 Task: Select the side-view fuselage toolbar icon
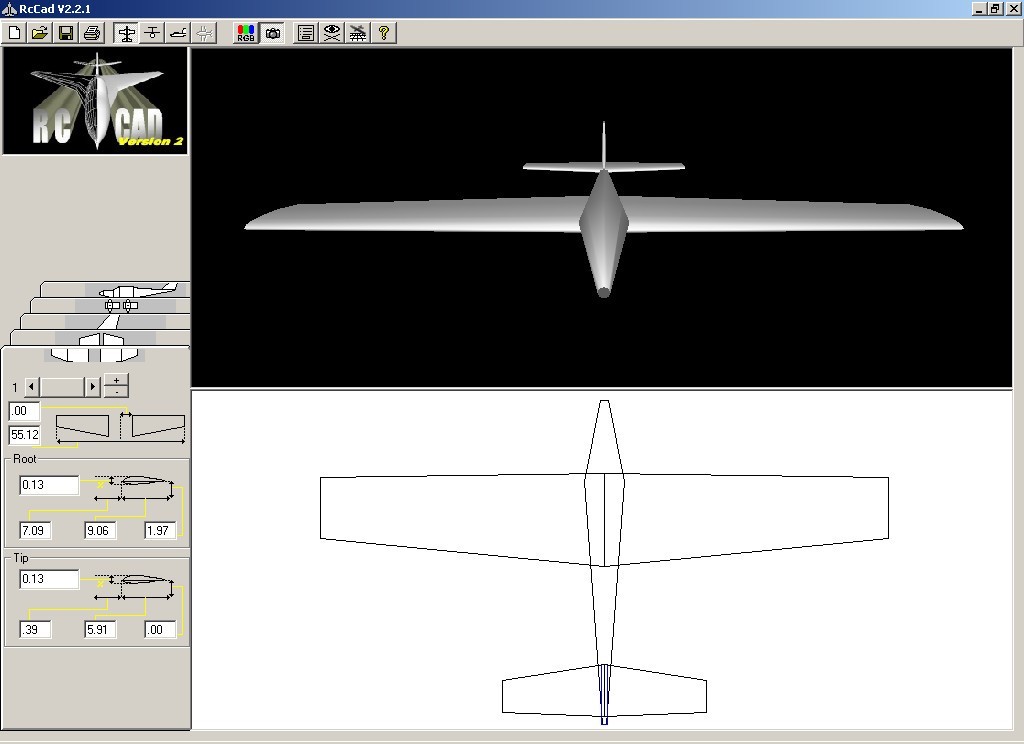[x=180, y=32]
